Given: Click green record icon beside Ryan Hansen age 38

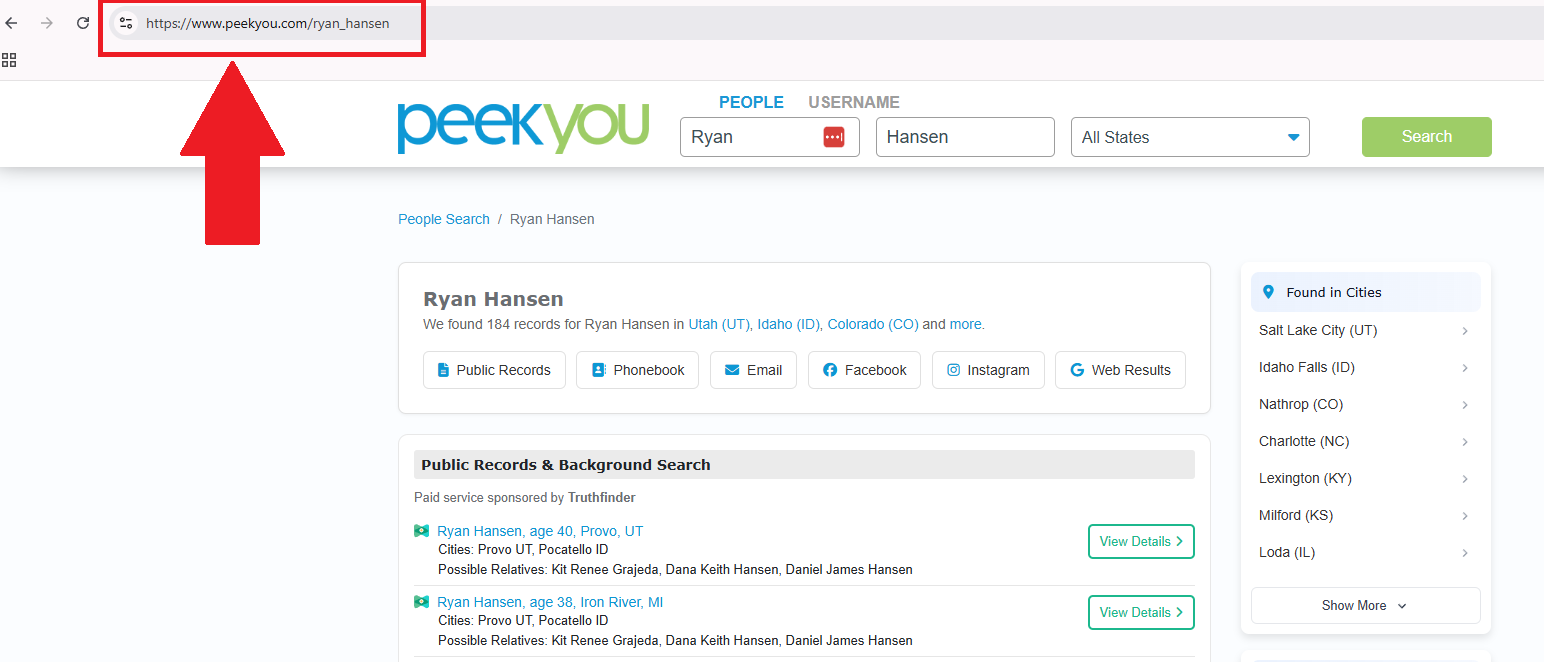Looking at the screenshot, I should pos(421,602).
